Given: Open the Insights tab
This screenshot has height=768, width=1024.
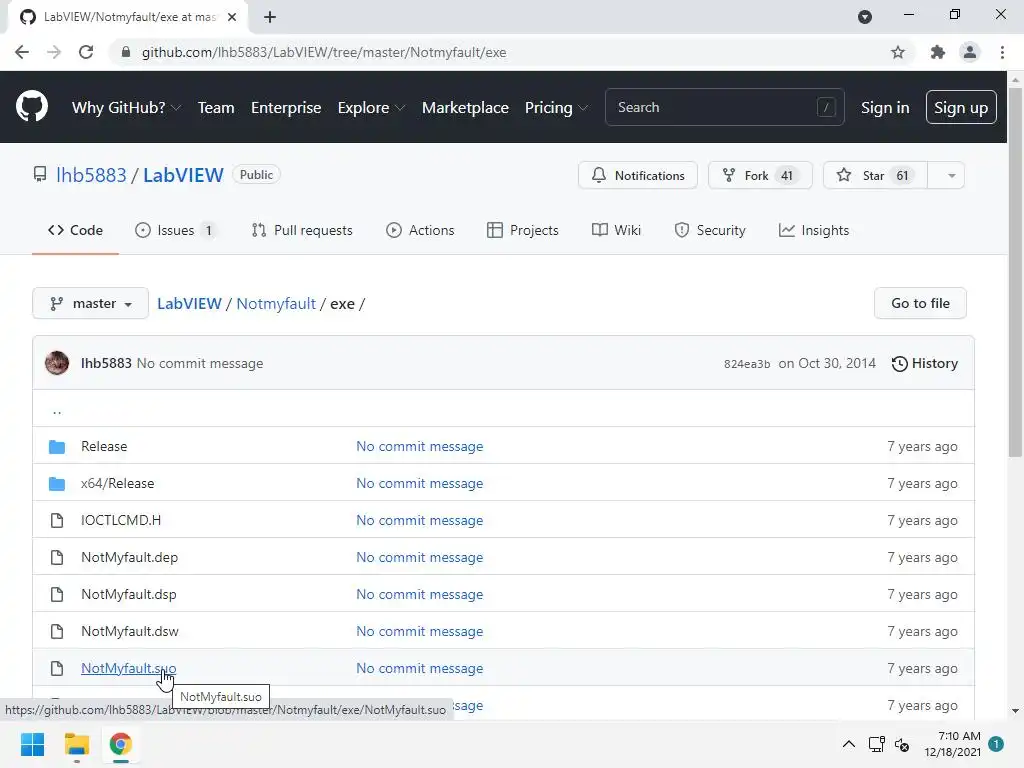Looking at the screenshot, I should pos(814,231).
